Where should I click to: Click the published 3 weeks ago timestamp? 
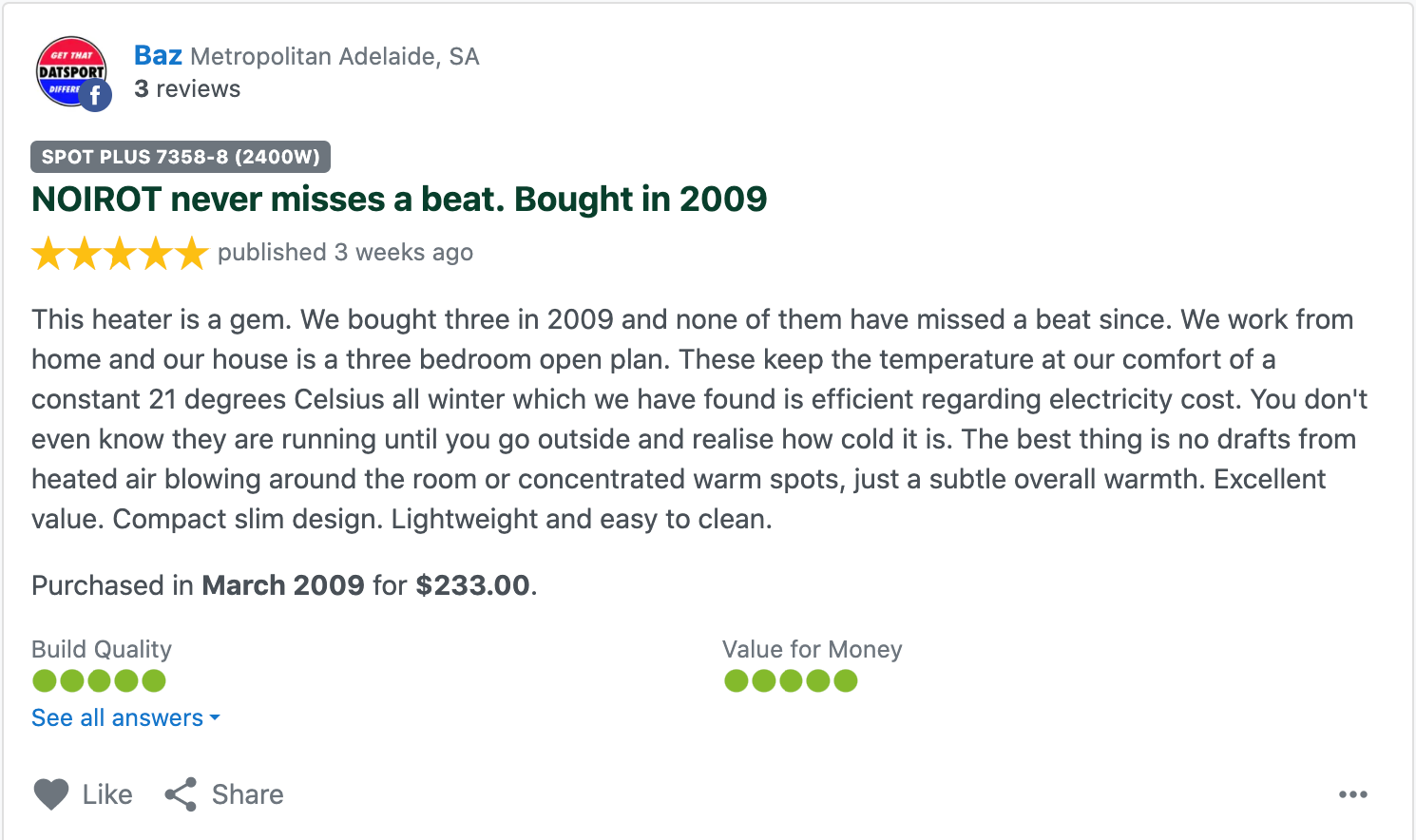pyautogui.click(x=345, y=253)
